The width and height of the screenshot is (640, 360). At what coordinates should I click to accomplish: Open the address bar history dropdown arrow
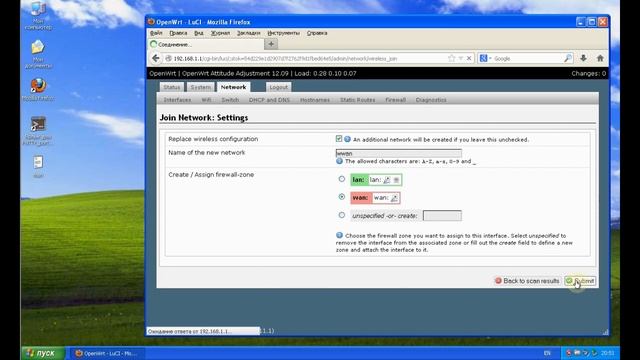tap(460, 58)
